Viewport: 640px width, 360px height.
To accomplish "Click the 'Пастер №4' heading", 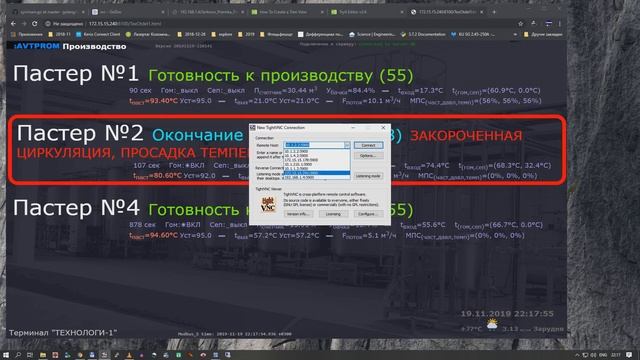I will click(x=76, y=208).
